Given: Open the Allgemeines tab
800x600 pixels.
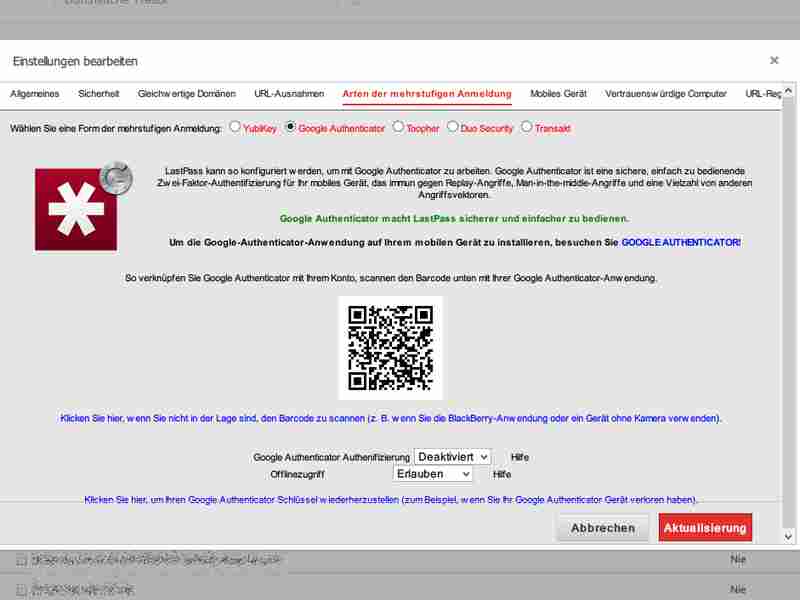Looking at the screenshot, I should 35,94.
